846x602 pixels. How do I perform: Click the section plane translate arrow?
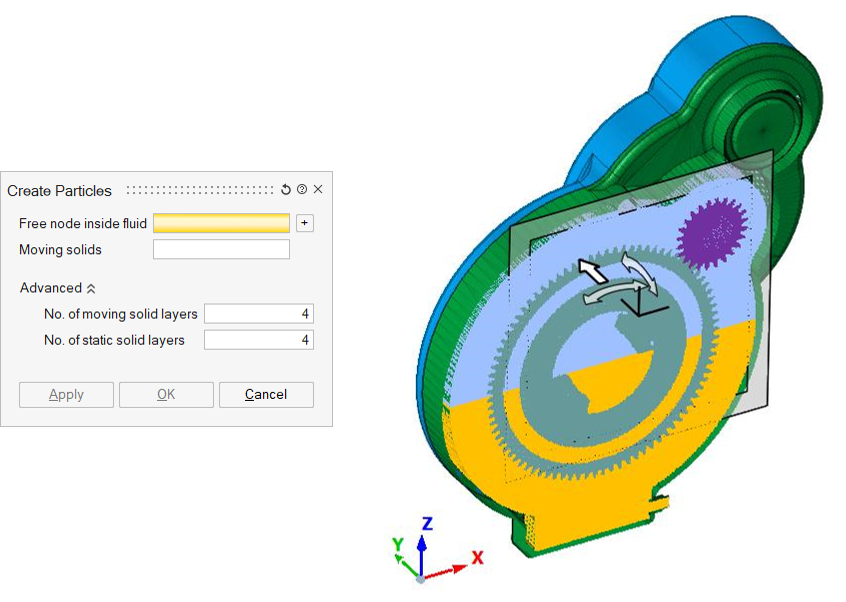(x=592, y=269)
